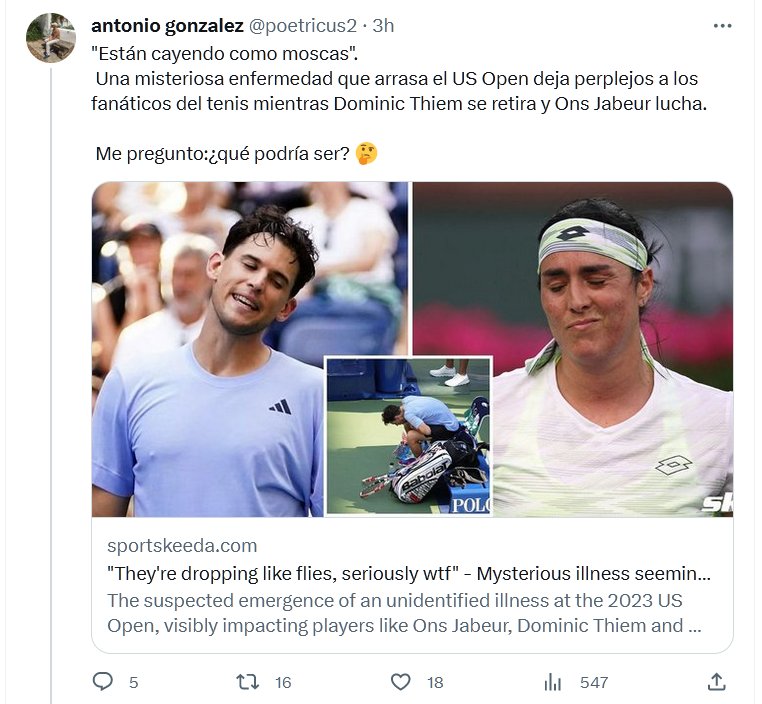Open the sportskeeda.com domain link
Viewport: 762px width, 704px height.
click(182, 546)
